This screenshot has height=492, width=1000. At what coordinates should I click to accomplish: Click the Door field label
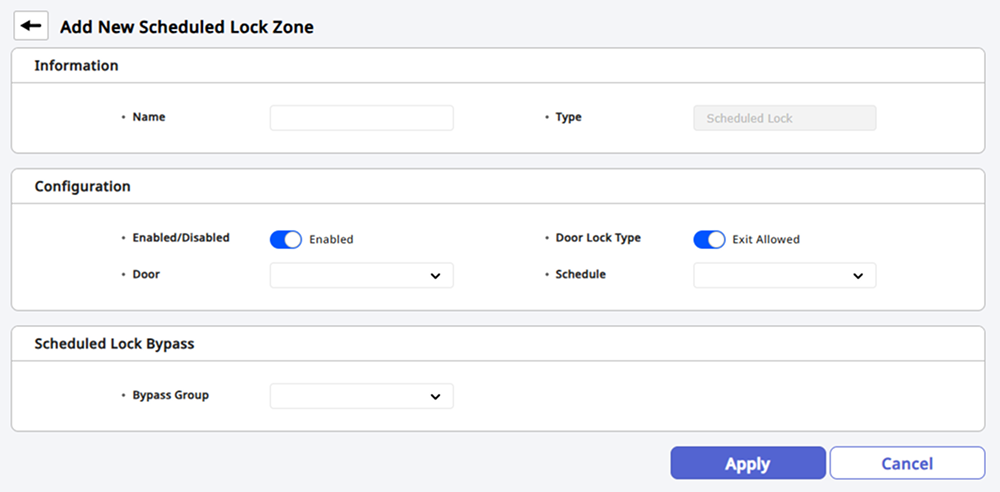[x=146, y=274]
